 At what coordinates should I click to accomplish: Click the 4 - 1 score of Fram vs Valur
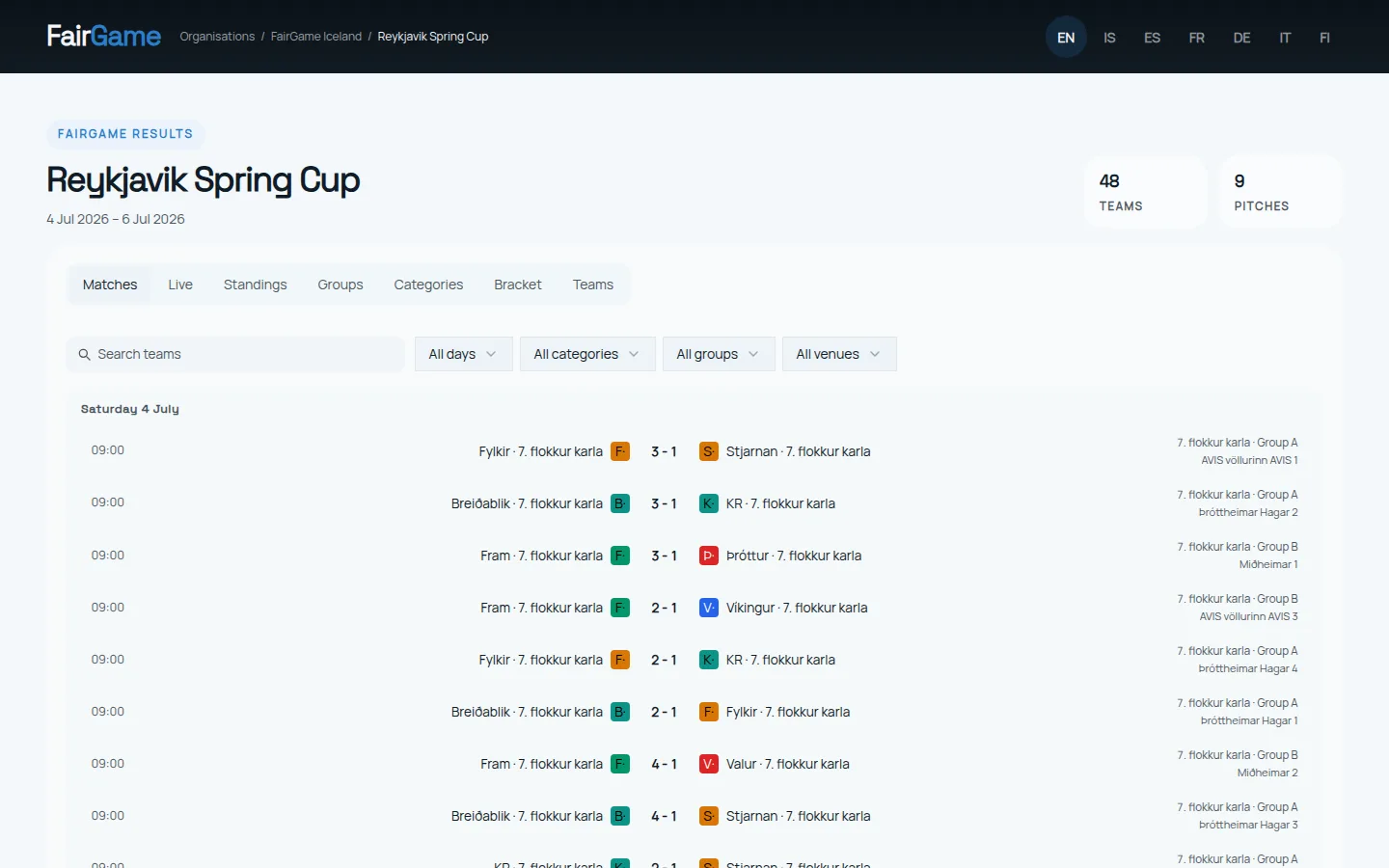point(664,764)
